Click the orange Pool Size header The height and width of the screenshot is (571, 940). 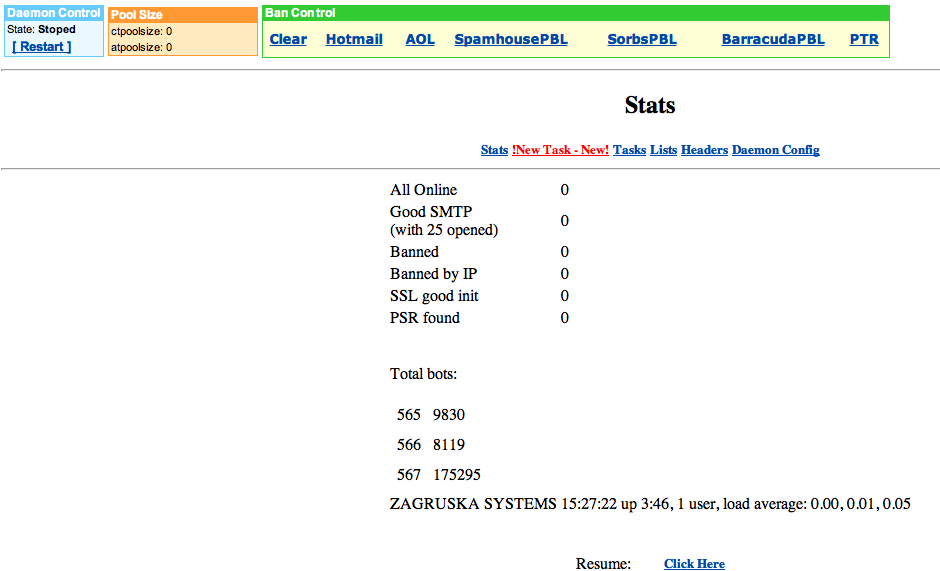pyautogui.click(x=183, y=15)
